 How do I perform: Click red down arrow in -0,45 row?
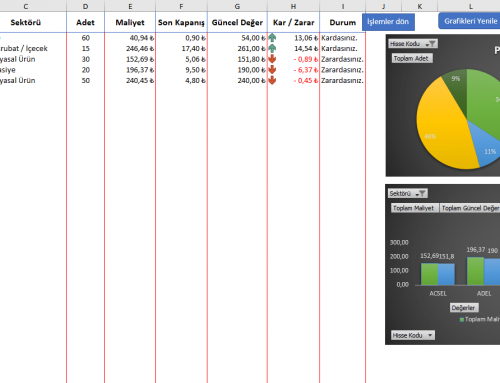272,80
